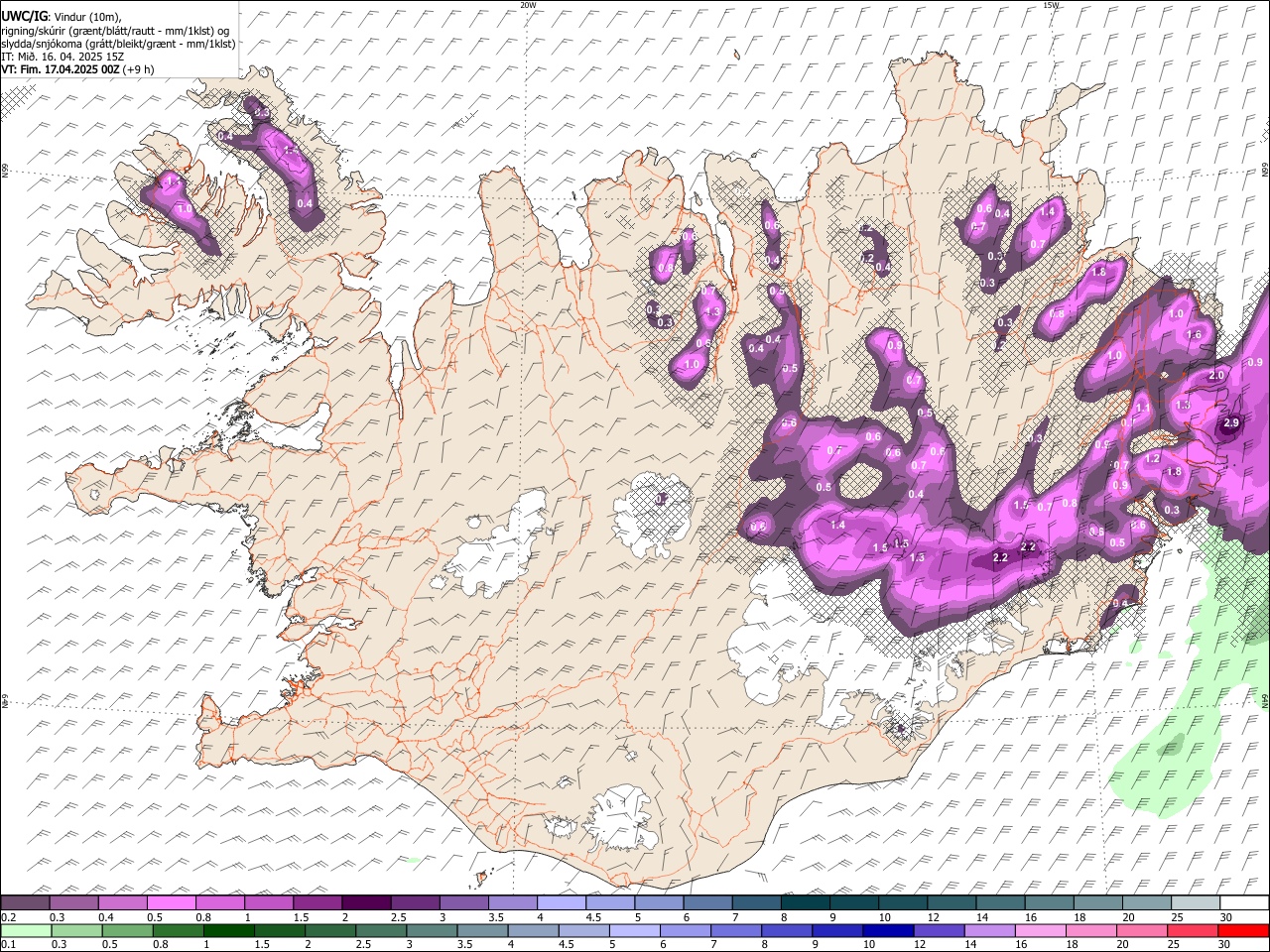
Task: Click the pale green rain swatch labeled 0.1
Action: [27, 930]
